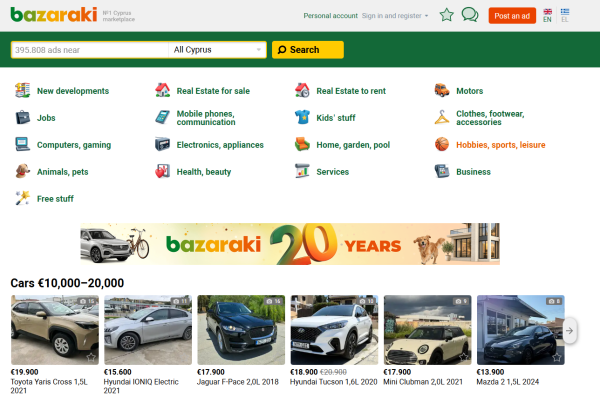Click the Free stuff magic wand icon

tap(23, 198)
